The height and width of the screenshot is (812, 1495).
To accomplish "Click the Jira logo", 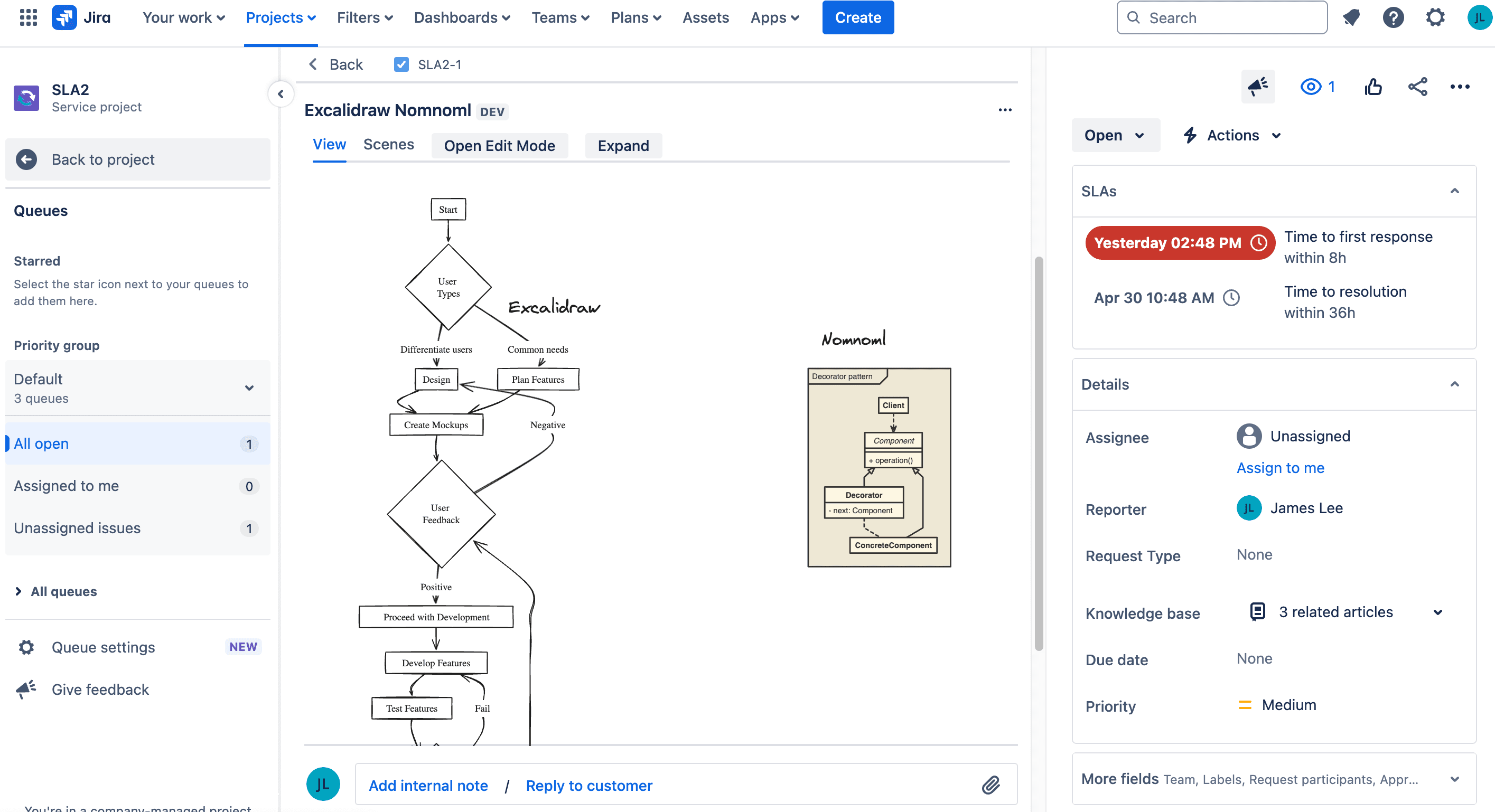I will 81,17.
